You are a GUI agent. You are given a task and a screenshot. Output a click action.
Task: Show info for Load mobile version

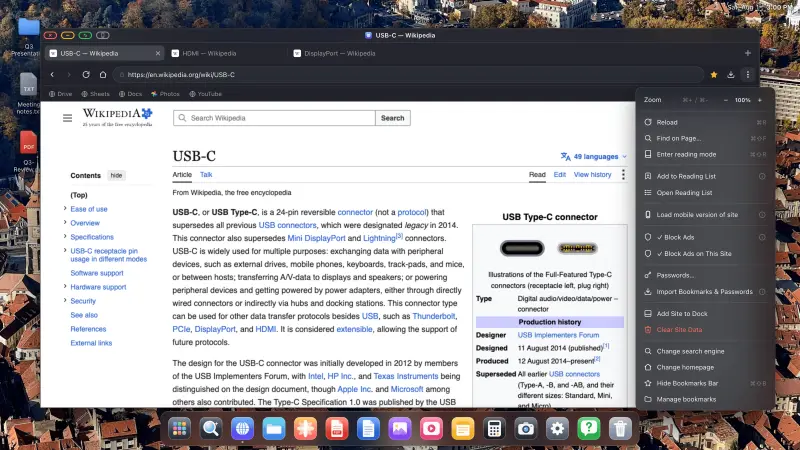tap(762, 215)
